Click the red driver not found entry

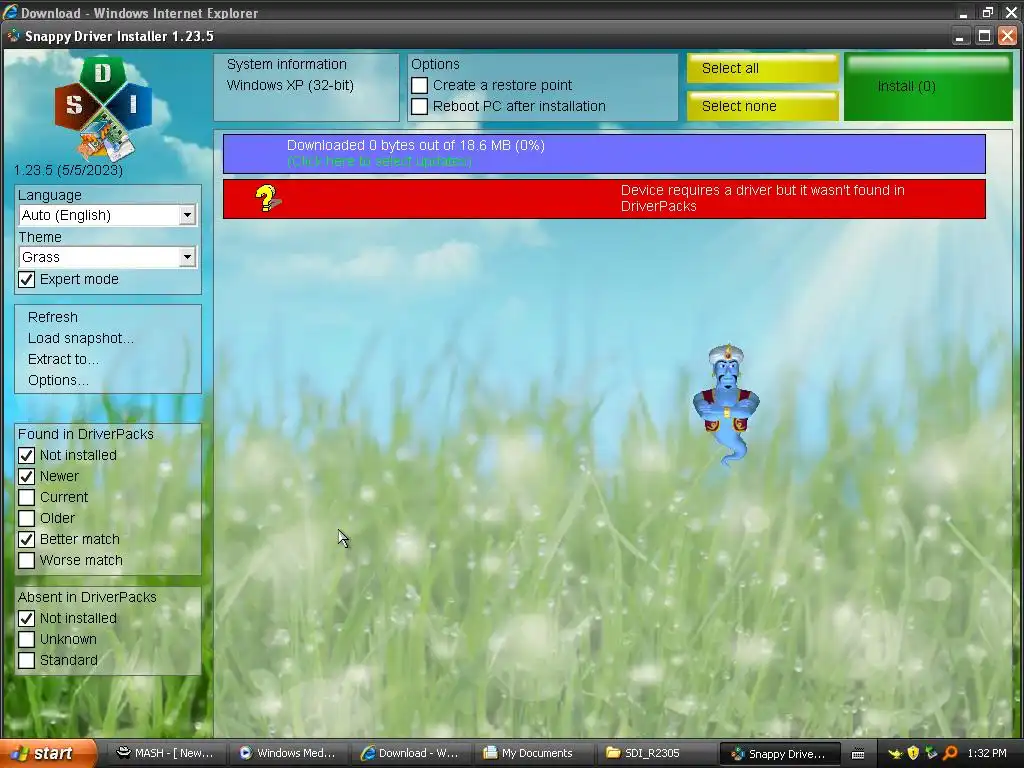click(604, 199)
